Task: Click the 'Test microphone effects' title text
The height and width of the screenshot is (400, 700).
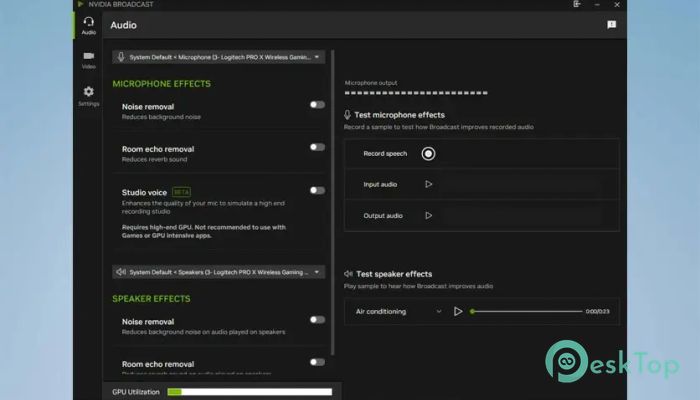Action: pyautogui.click(x=400, y=115)
